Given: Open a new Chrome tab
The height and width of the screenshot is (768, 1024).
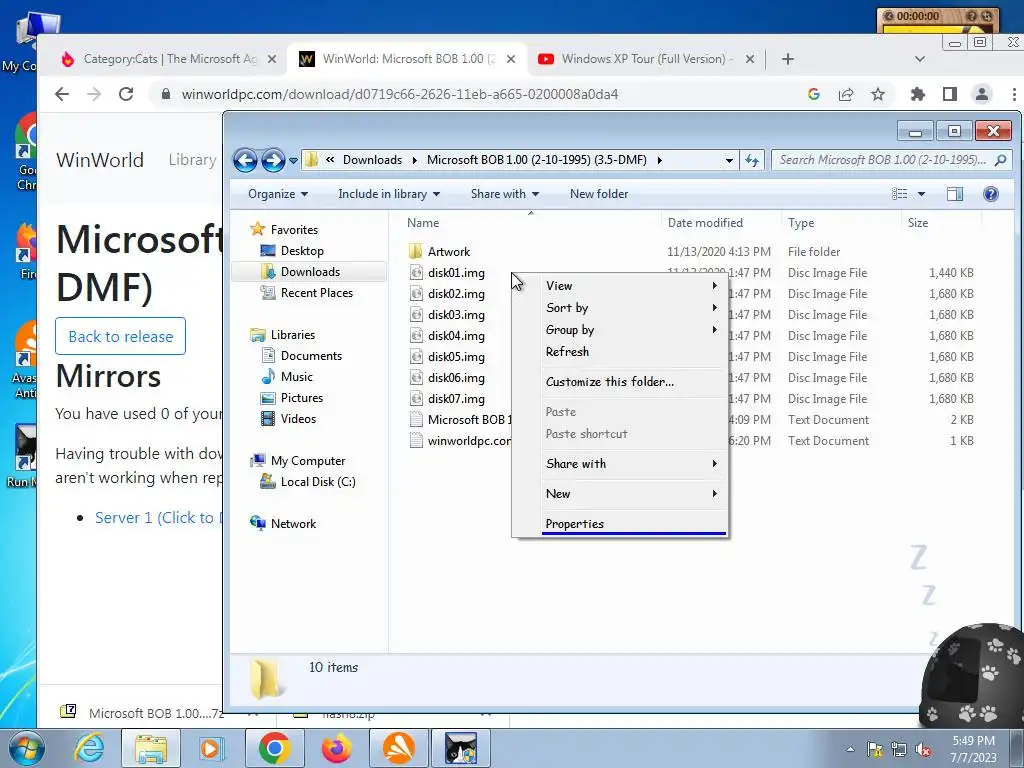Looking at the screenshot, I should click(x=788, y=59).
